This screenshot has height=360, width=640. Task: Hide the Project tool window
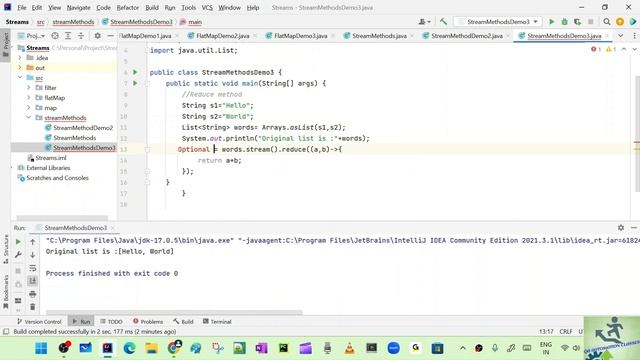coord(110,36)
